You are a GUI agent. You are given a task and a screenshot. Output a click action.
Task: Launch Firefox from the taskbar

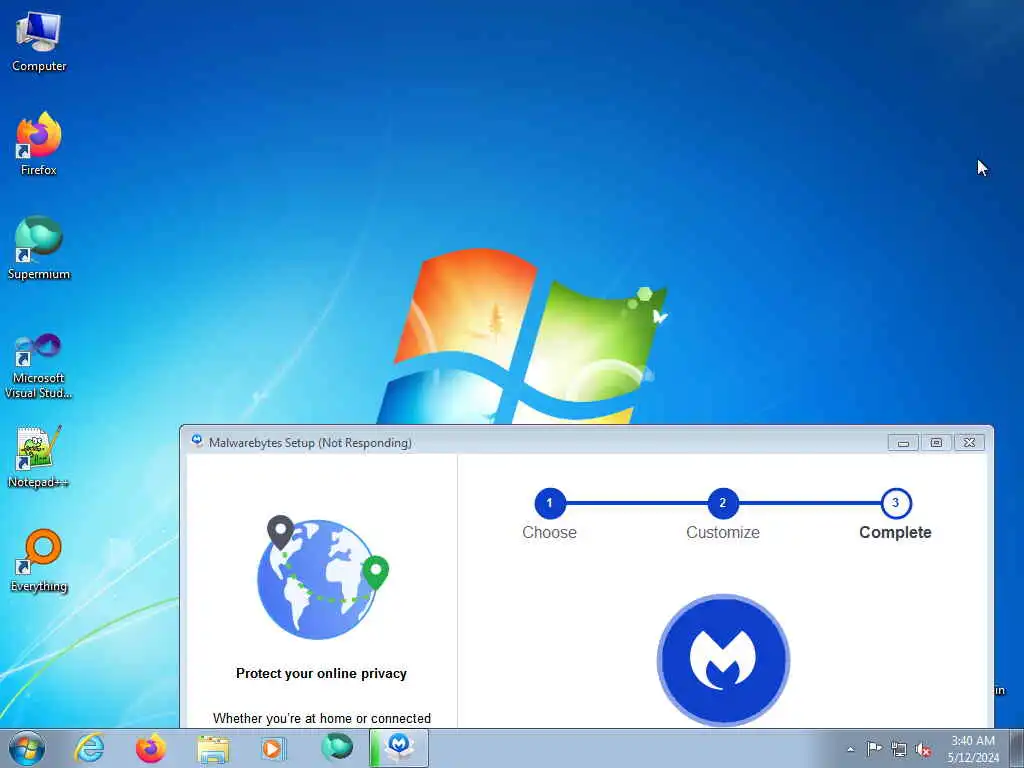coord(150,748)
